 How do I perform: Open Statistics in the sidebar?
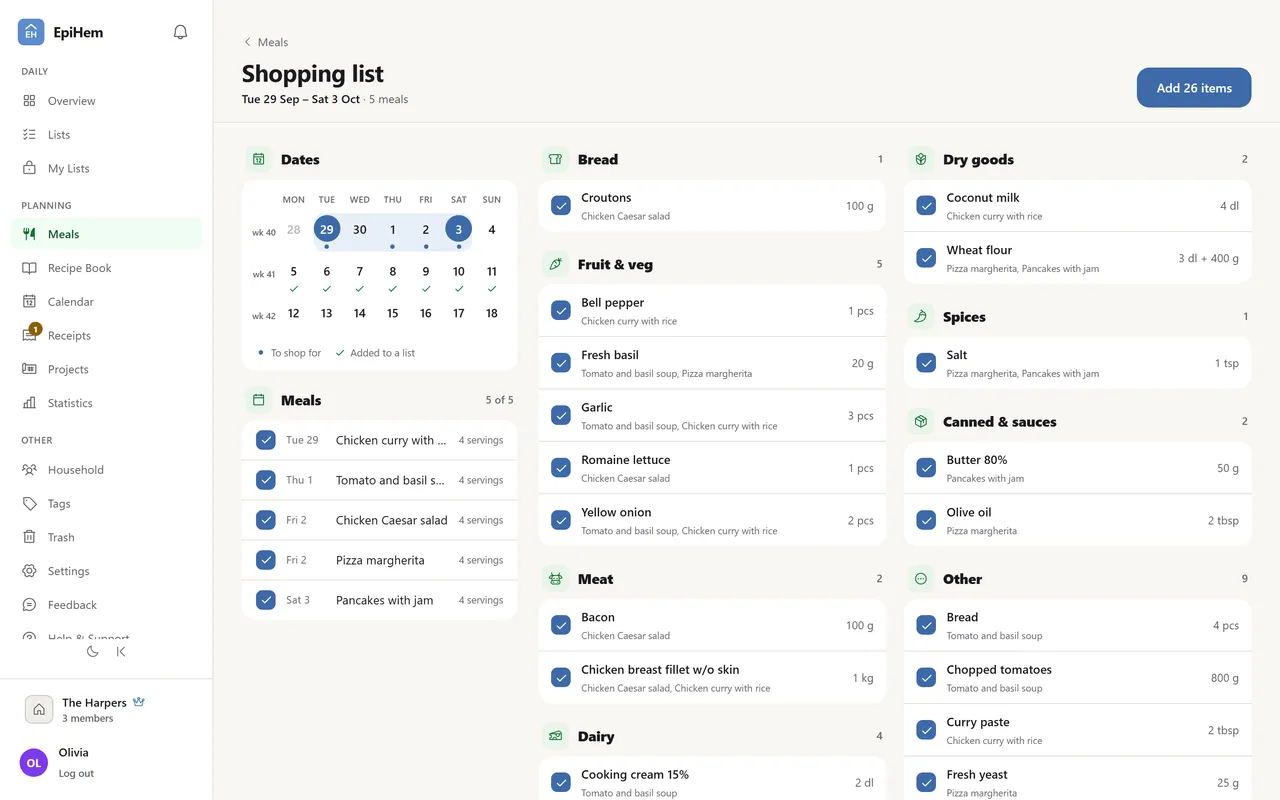(106, 403)
